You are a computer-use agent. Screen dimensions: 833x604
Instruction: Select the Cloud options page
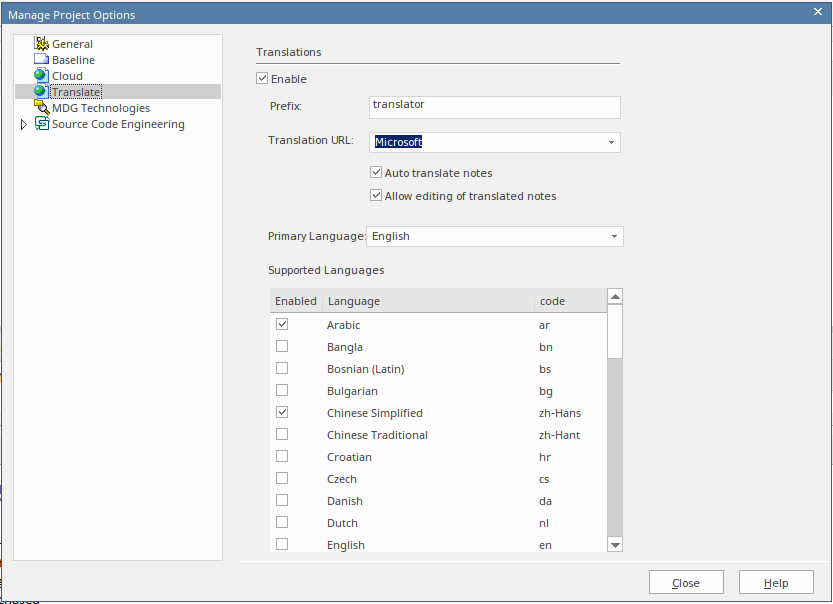(x=67, y=76)
